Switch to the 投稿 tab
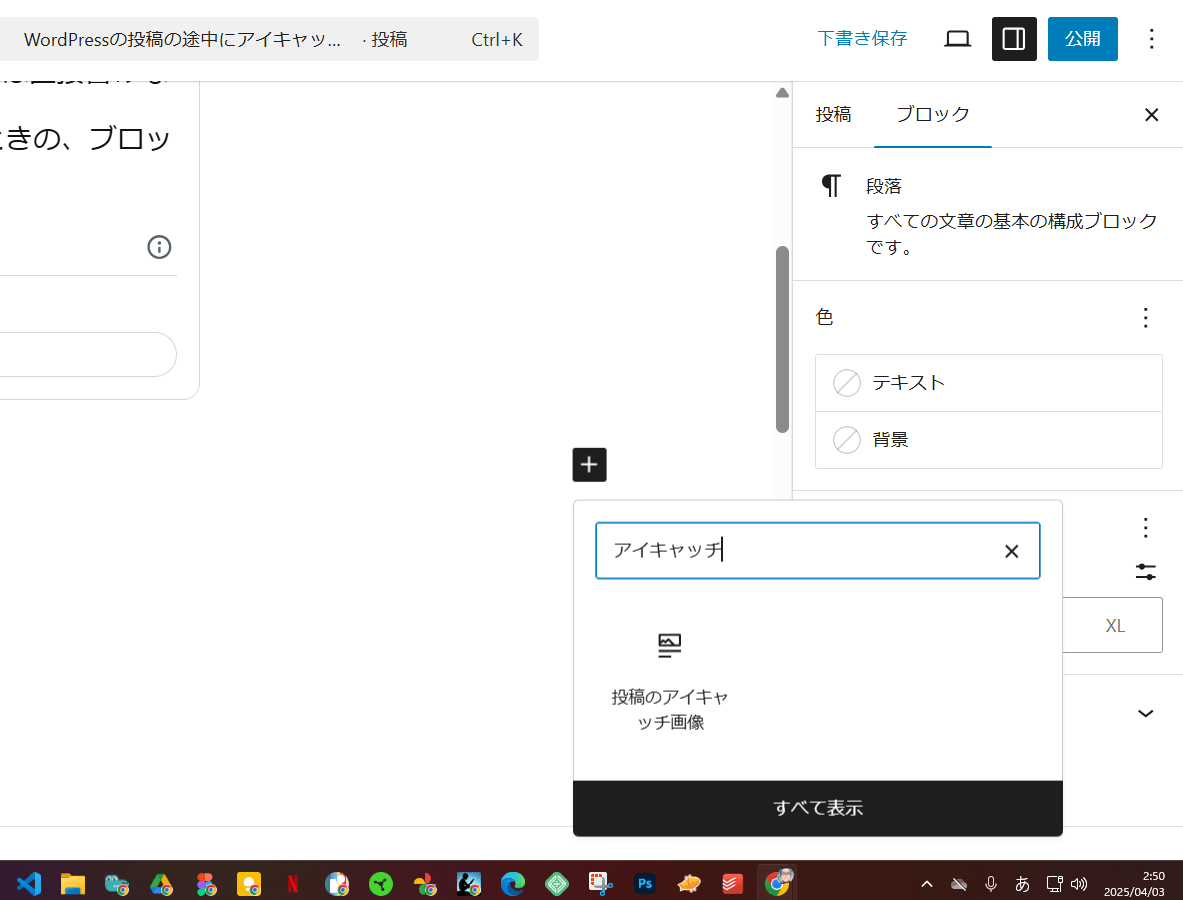The image size is (1183, 900). coord(833,115)
